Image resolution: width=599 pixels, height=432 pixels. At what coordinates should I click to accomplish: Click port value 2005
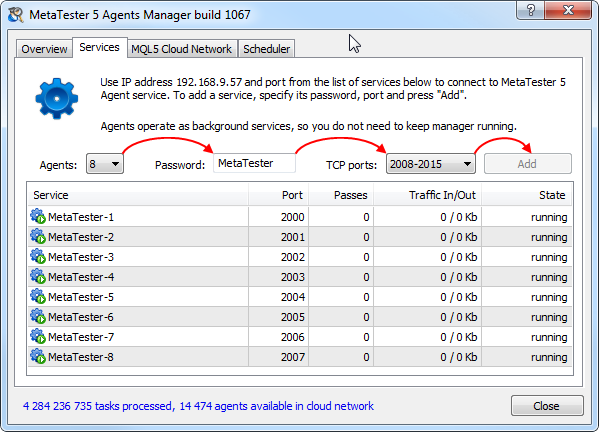tap(293, 317)
